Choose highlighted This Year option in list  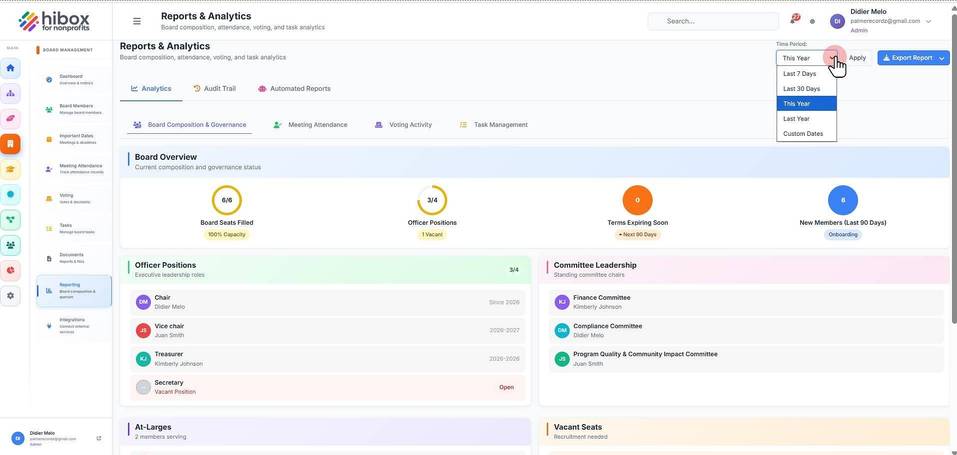[806, 104]
